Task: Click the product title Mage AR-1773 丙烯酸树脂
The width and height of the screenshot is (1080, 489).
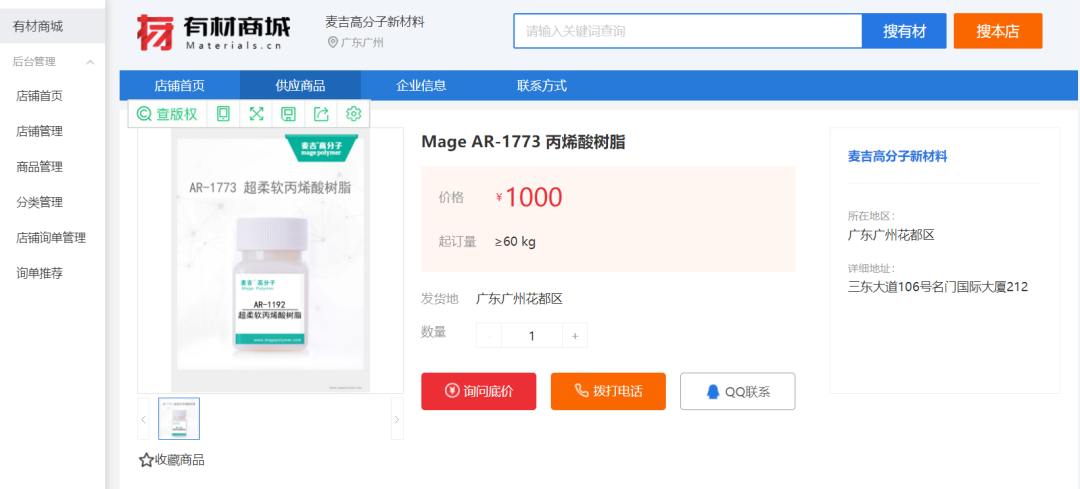Action: pos(523,142)
